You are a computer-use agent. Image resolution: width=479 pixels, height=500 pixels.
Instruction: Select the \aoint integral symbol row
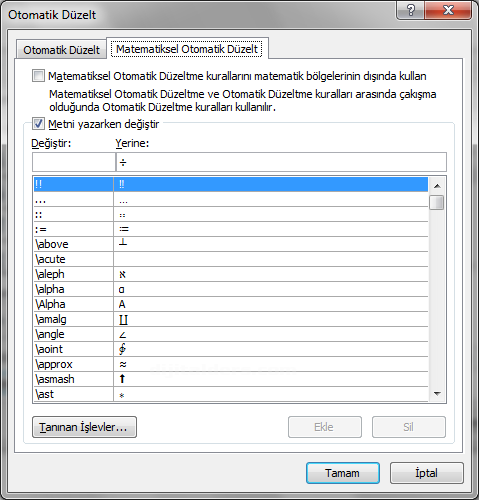(231, 349)
